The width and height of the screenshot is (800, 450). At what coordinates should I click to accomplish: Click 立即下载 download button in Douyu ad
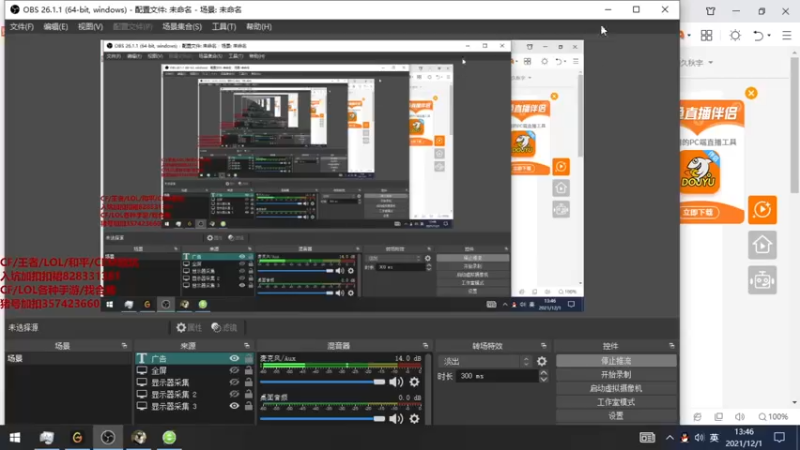point(698,212)
